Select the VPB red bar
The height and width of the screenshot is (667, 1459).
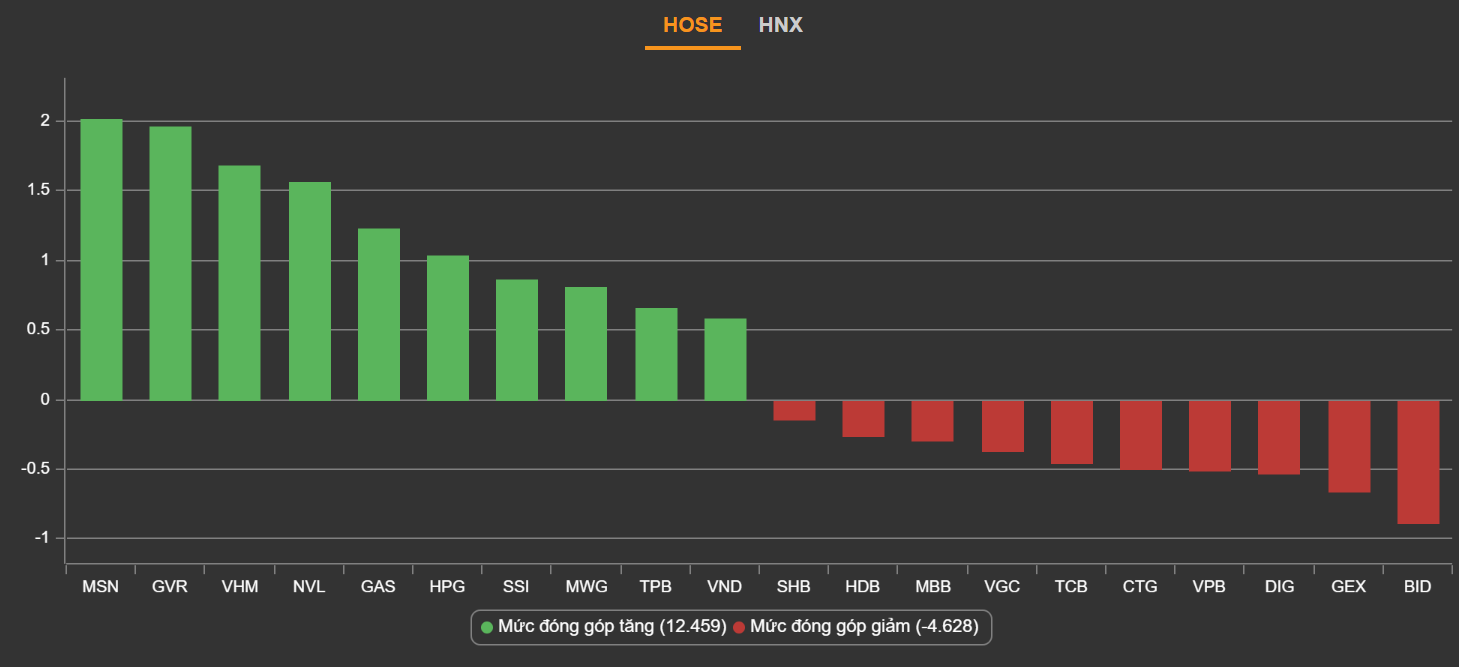click(1209, 435)
